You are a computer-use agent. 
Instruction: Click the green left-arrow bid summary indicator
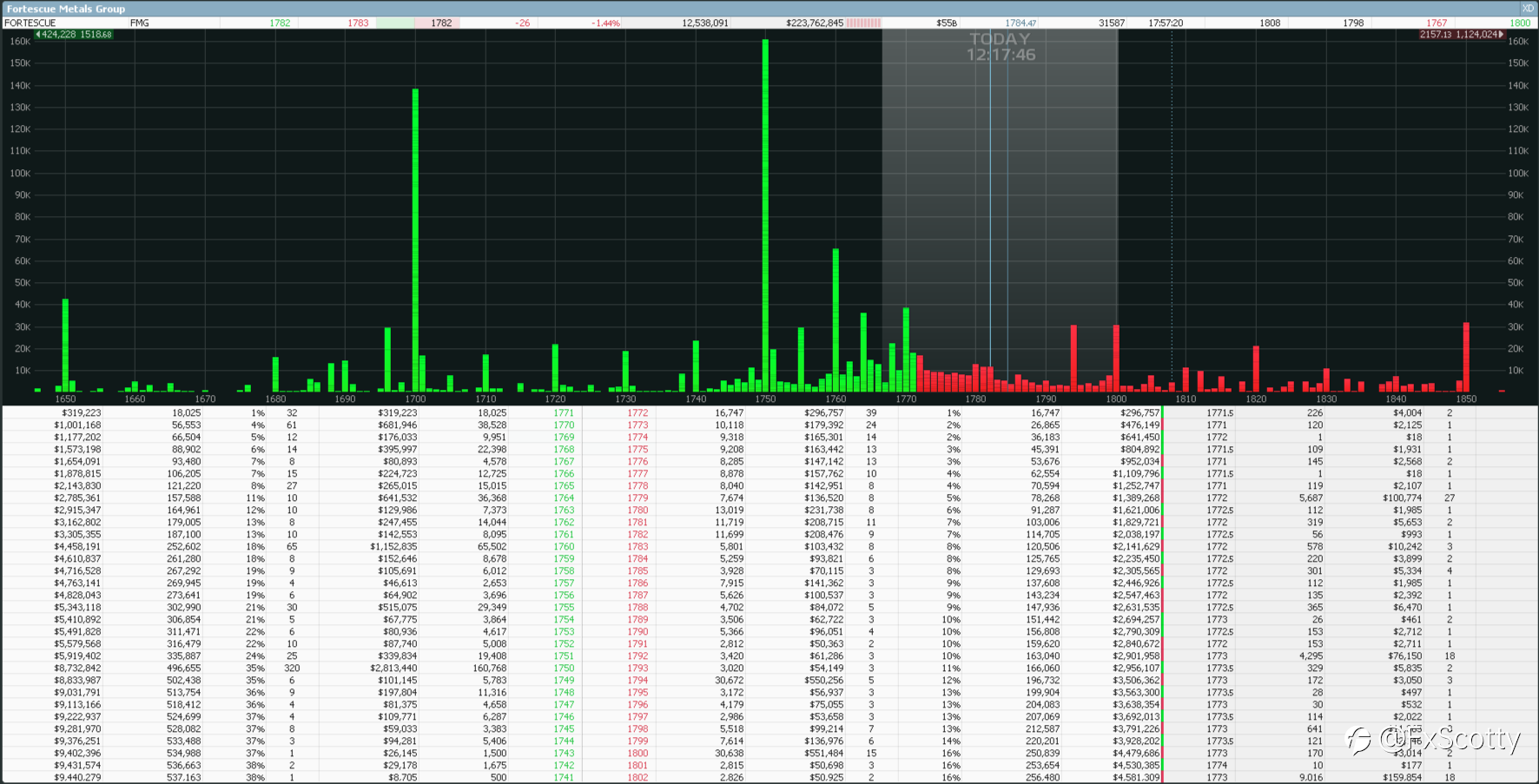click(x=74, y=35)
